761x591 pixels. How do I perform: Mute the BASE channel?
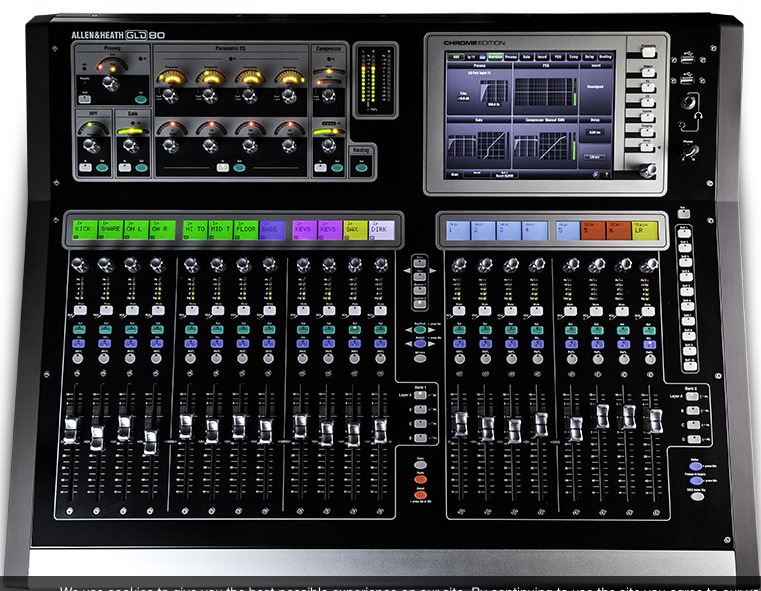[x=269, y=311]
